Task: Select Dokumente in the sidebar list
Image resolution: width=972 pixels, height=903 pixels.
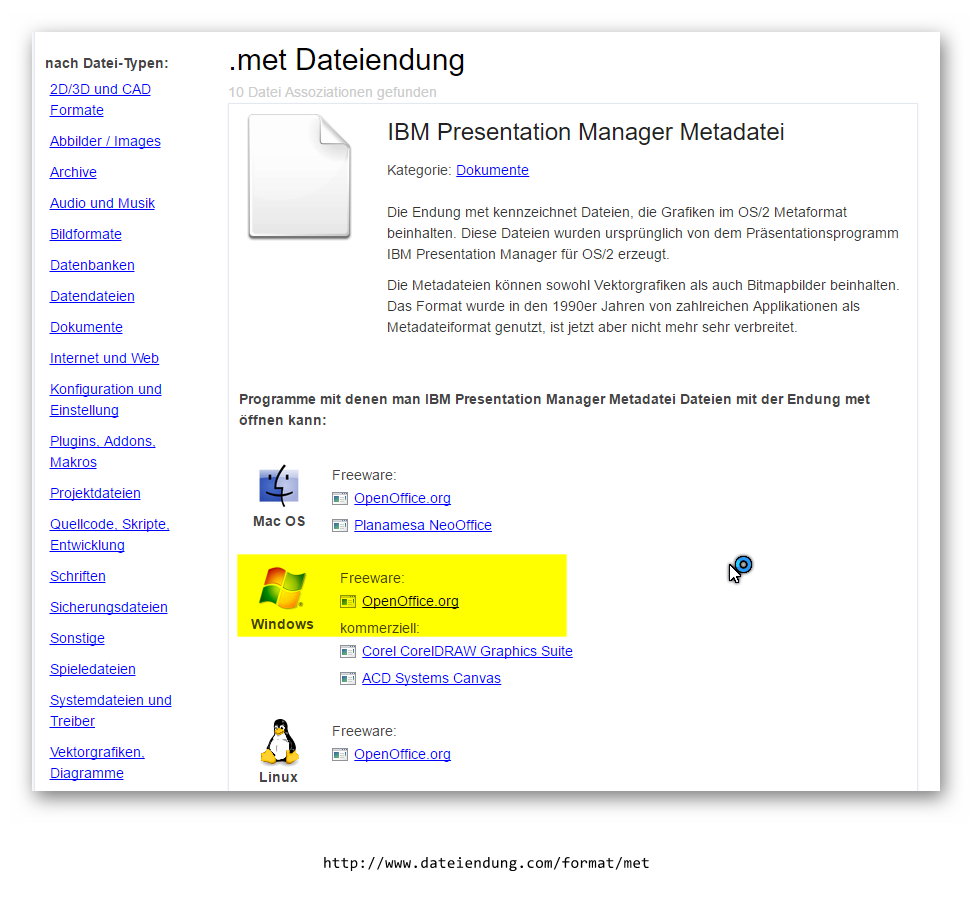Action: click(x=86, y=327)
